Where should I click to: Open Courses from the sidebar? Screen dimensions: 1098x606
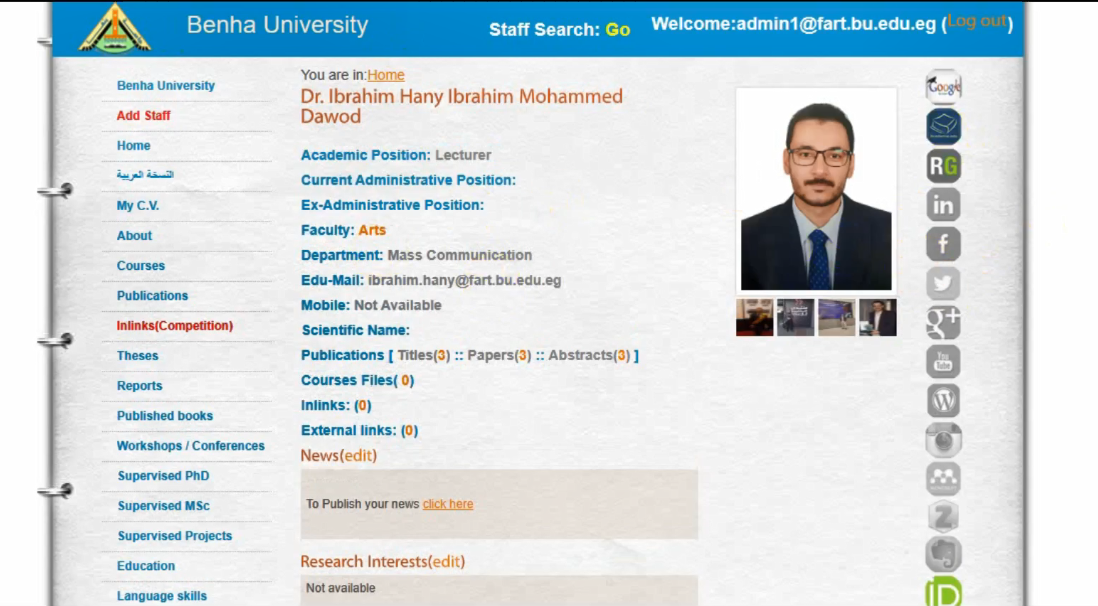click(x=141, y=266)
